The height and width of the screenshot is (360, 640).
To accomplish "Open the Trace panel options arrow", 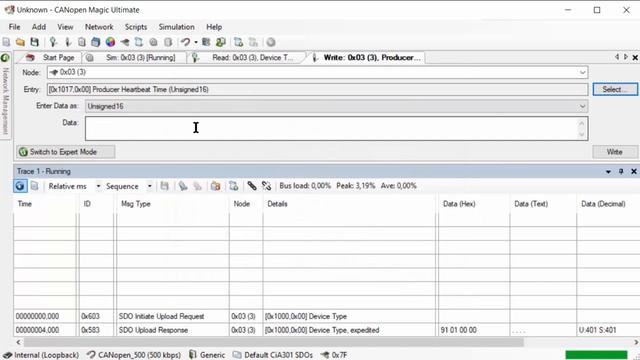I will (608, 171).
